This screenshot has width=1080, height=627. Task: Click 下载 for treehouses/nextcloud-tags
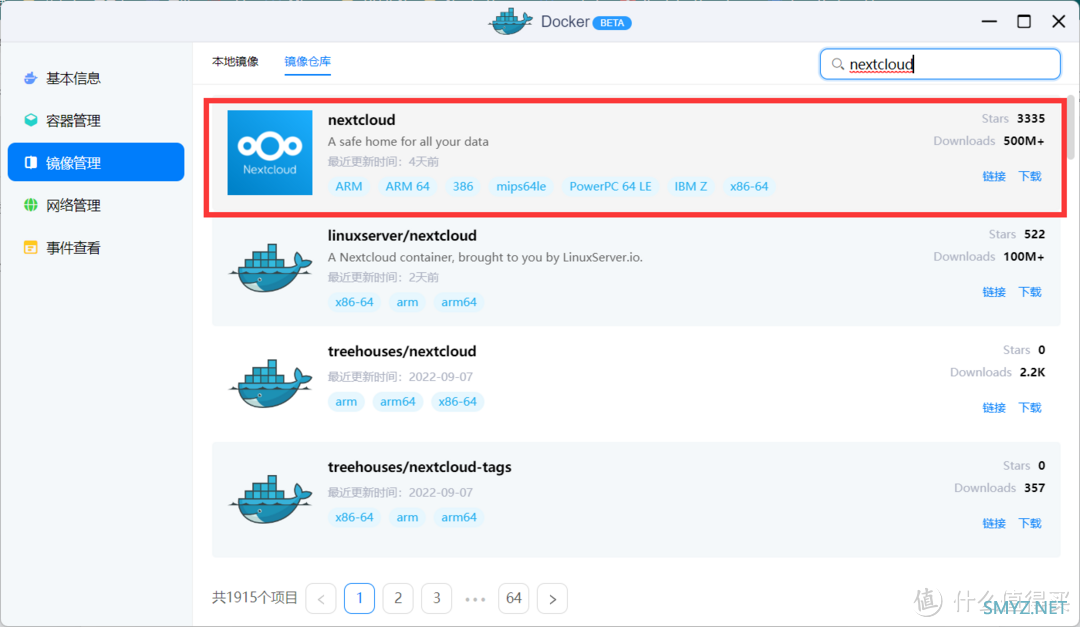(1030, 524)
